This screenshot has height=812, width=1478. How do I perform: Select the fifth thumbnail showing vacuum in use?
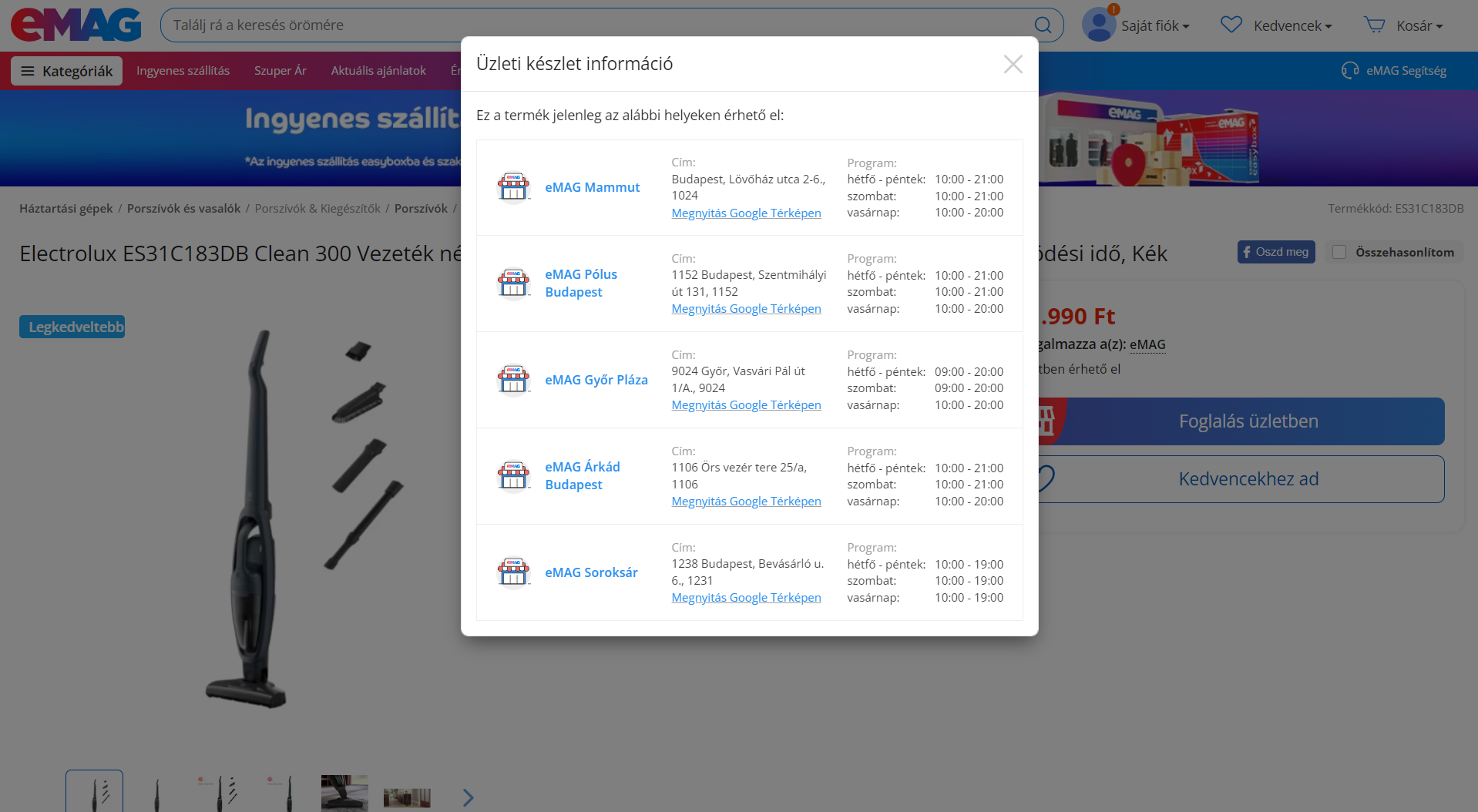pos(344,793)
